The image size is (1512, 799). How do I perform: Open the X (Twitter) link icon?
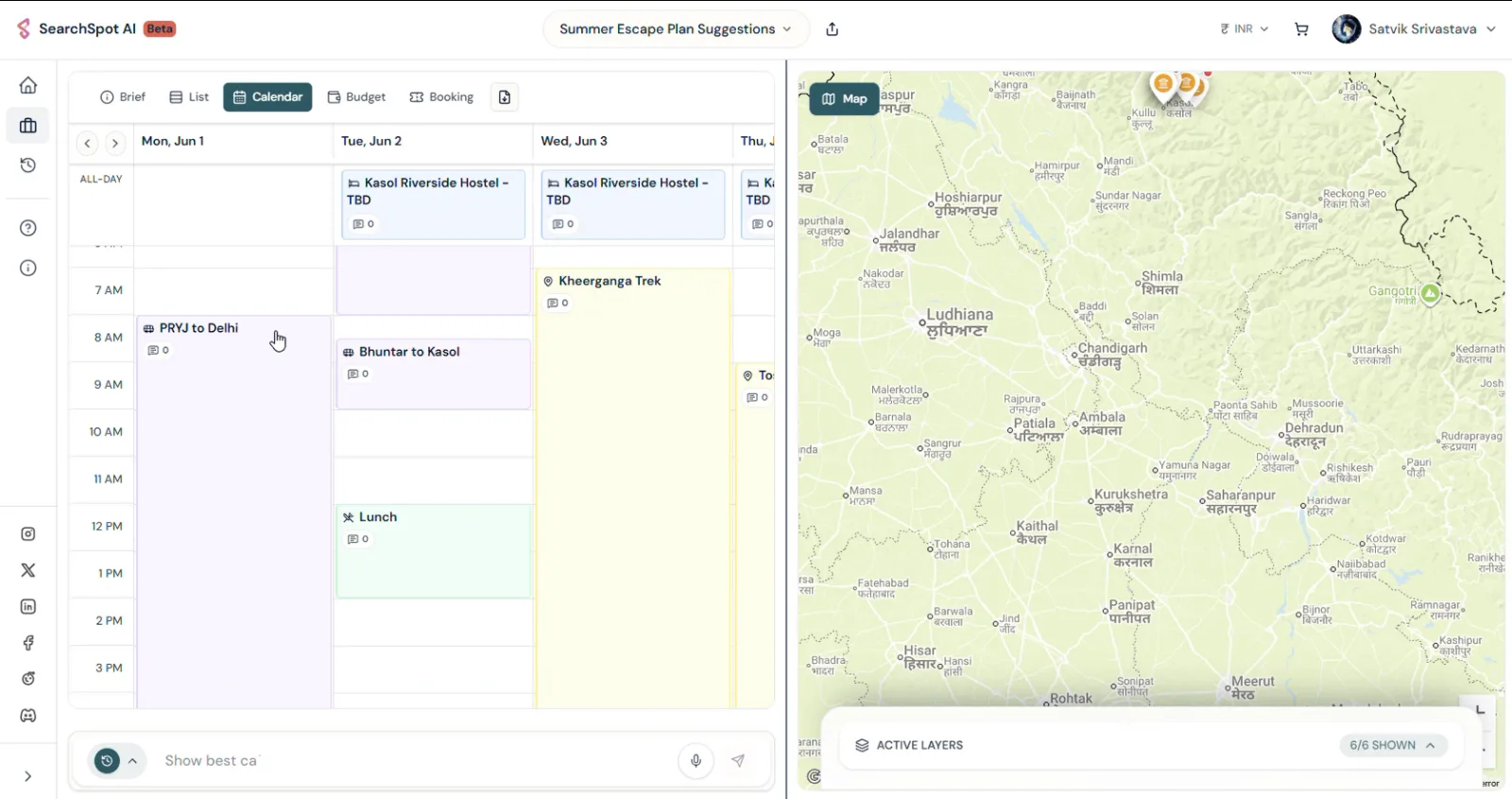point(28,570)
